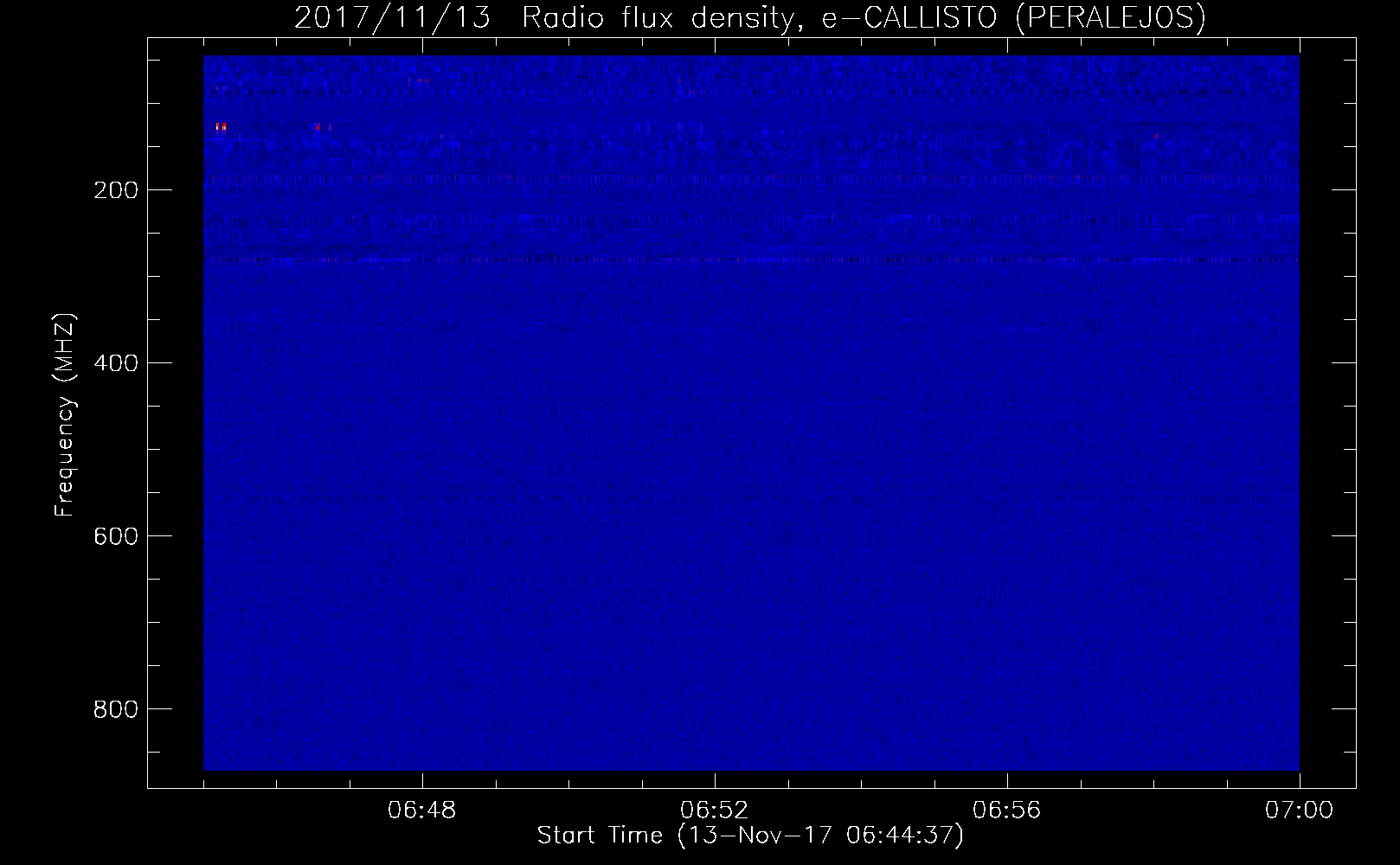Image resolution: width=1400 pixels, height=865 pixels.
Task: Click the '06:56' time tick label
Action: point(1007,811)
